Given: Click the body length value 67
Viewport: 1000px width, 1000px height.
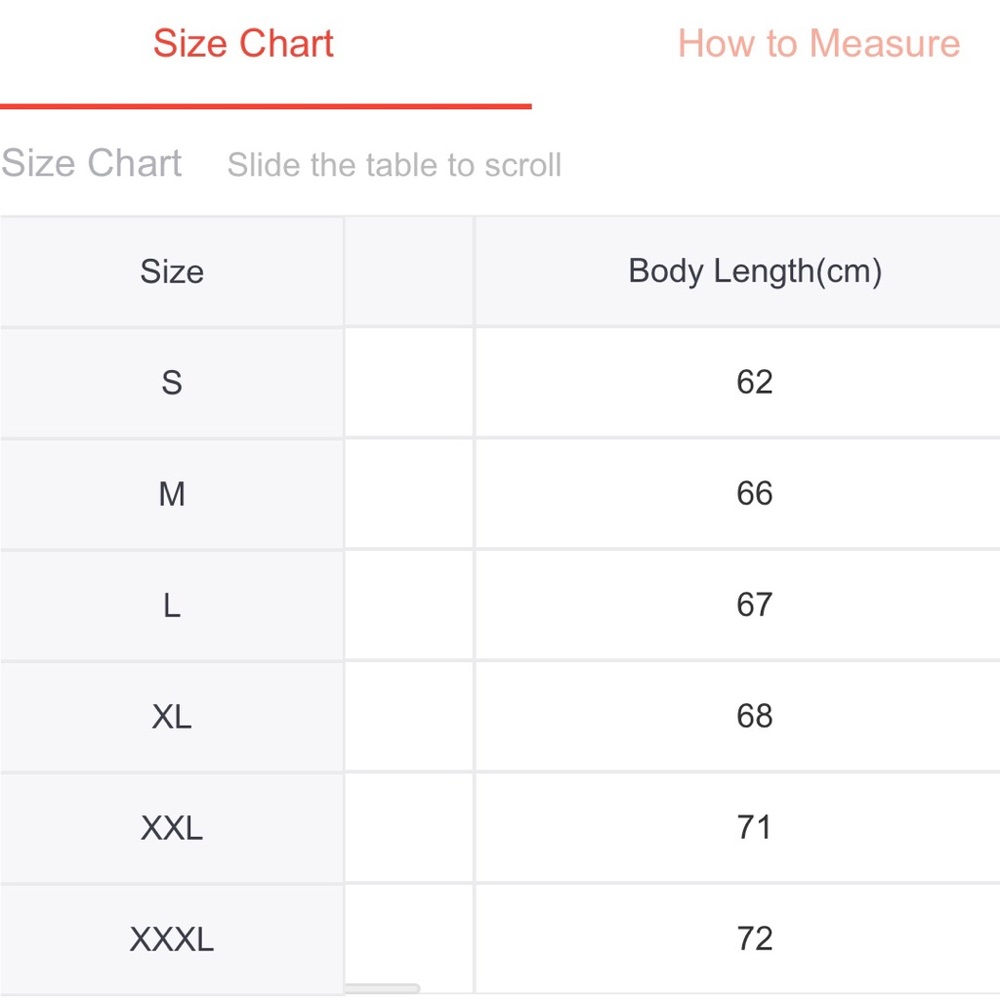Looking at the screenshot, I should click(754, 605).
